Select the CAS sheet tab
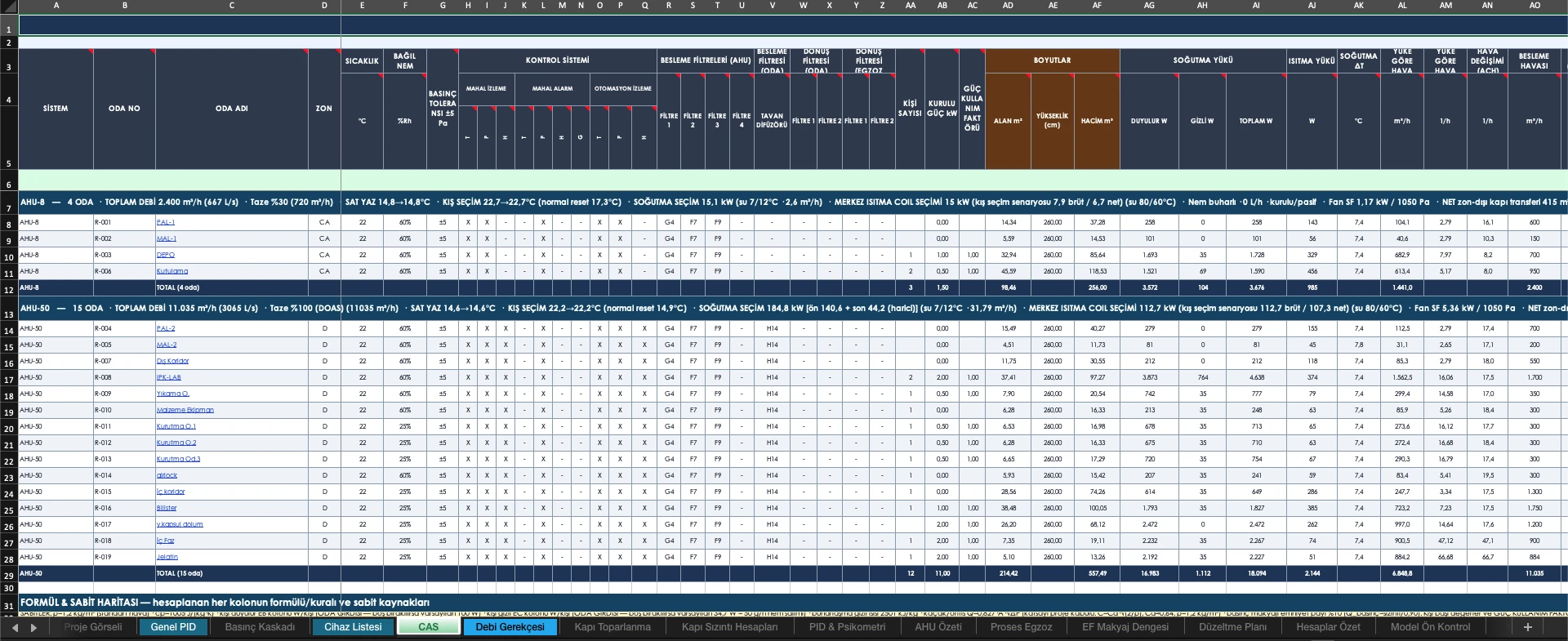This screenshot has width=1568, height=641. [x=428, y=627]
